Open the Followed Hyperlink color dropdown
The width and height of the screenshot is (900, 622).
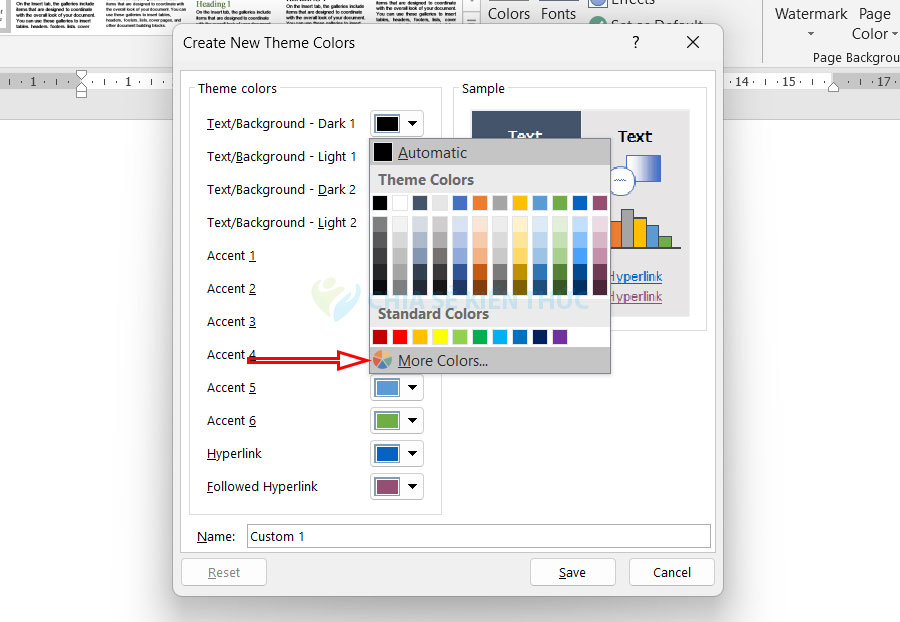[397, 487]
